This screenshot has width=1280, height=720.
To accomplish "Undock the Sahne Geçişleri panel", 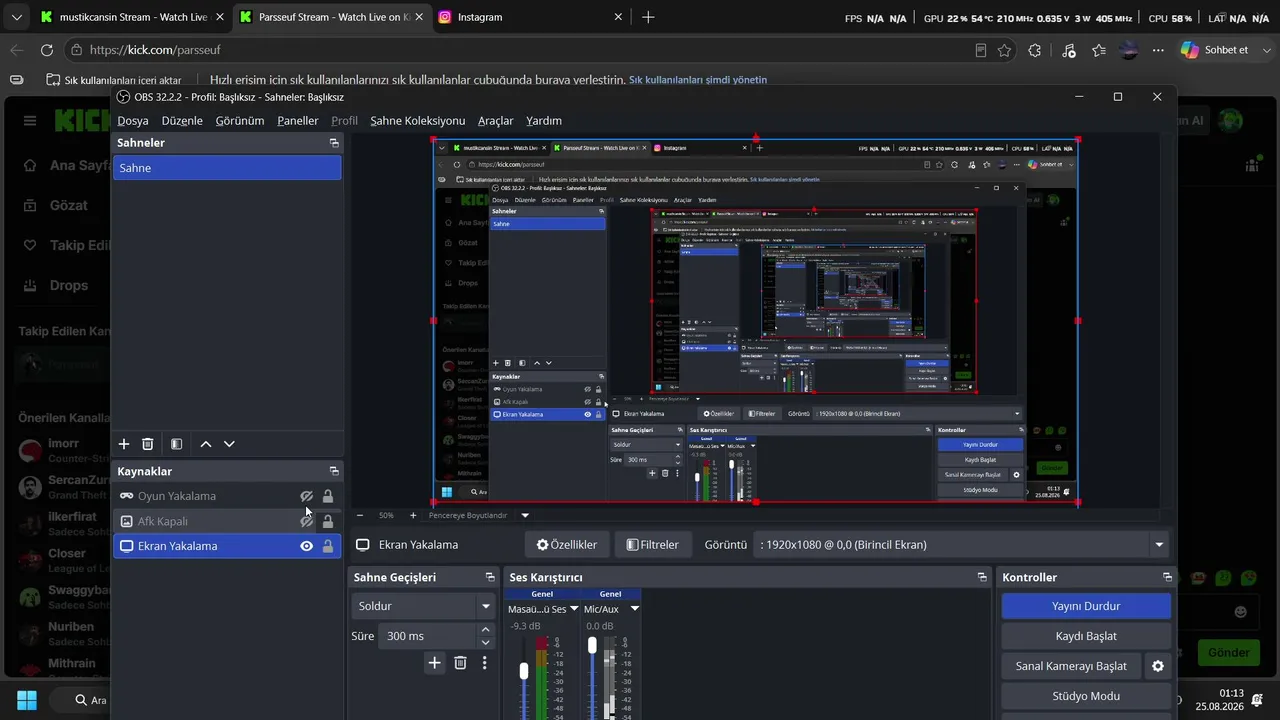I will (x=490, y=577).
